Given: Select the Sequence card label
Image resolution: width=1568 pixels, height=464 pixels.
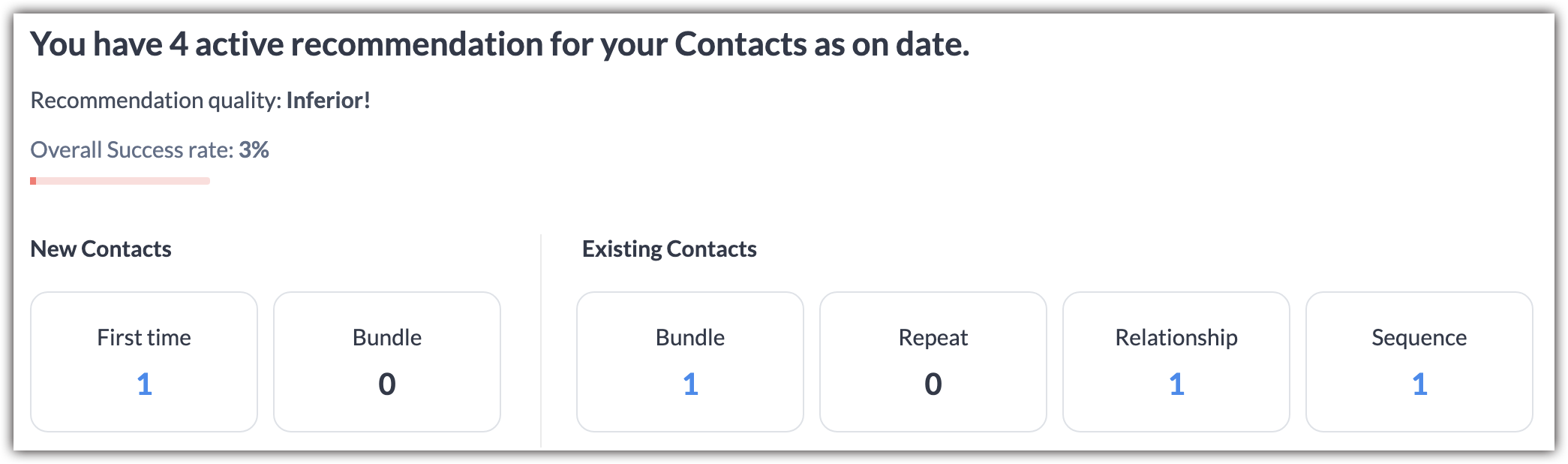Looking at the screenshot, I should coord(1419,338).
